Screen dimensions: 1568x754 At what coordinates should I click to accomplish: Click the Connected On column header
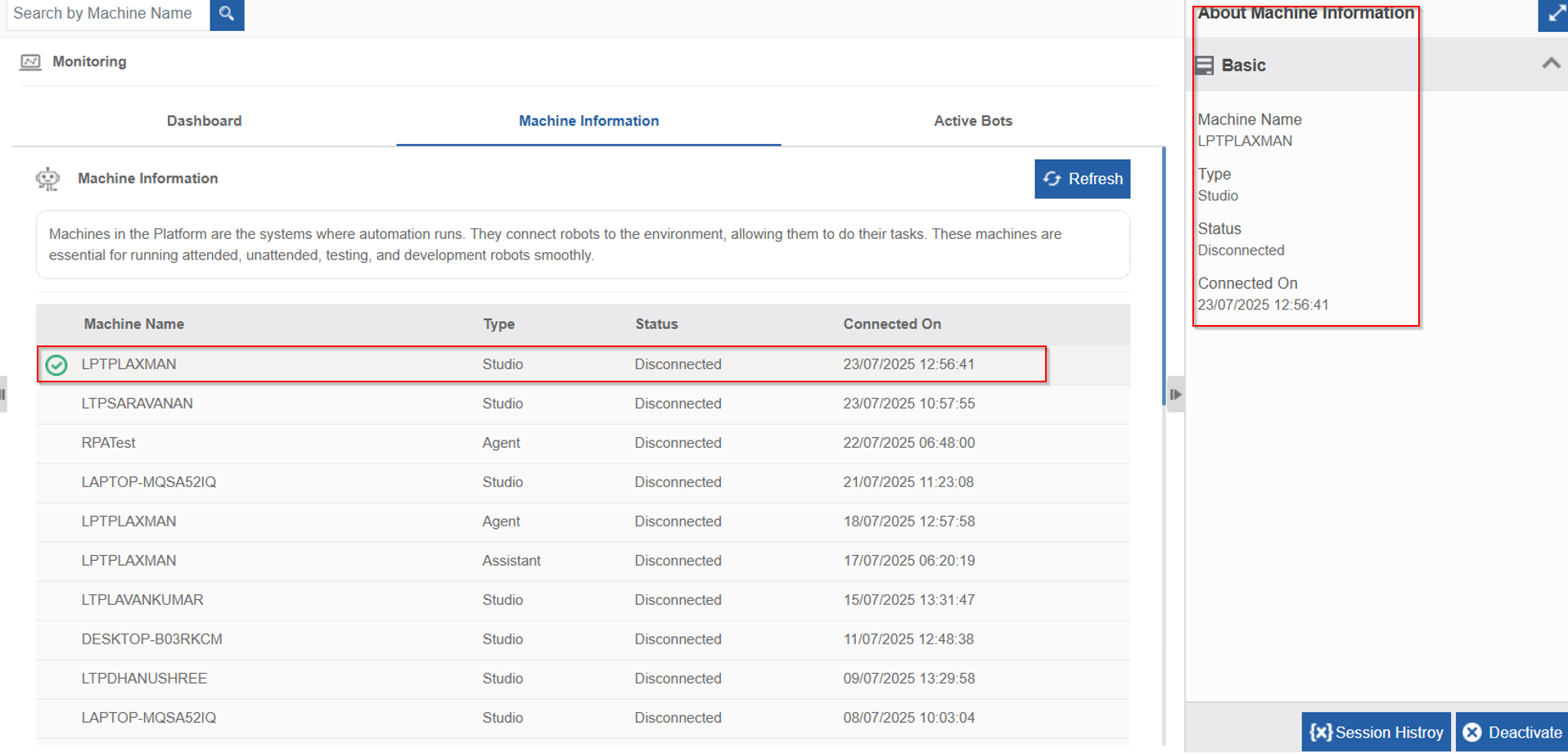pyautogui.click(x=893, y=324)
